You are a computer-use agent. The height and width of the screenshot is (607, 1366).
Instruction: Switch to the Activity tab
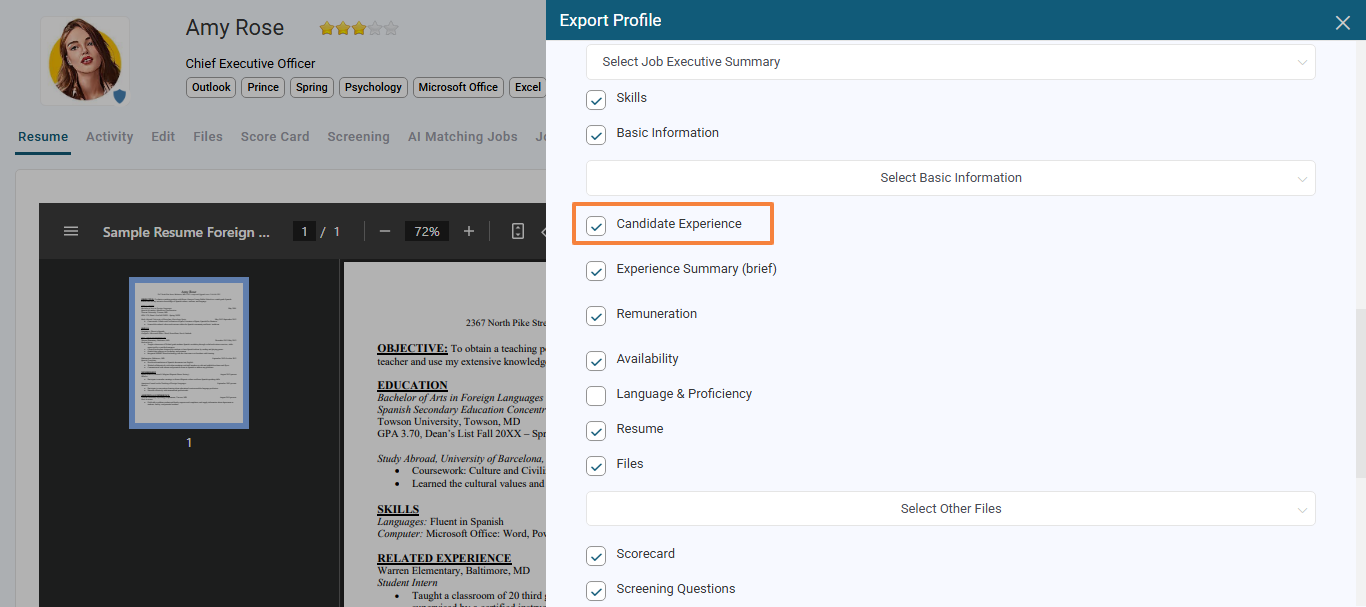(x=109, y=137)
